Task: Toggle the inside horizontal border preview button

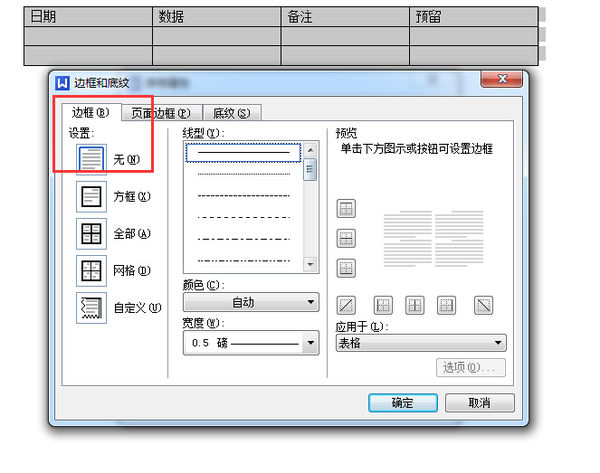Action: click(x=347, y=238)
